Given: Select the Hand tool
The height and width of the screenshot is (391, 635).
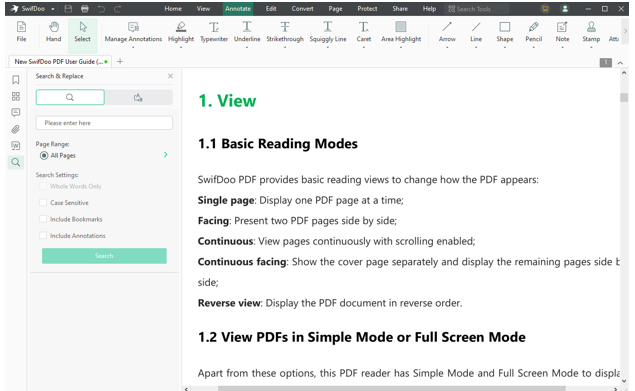Looking at the screenshot, I should [x=53, y=32].
